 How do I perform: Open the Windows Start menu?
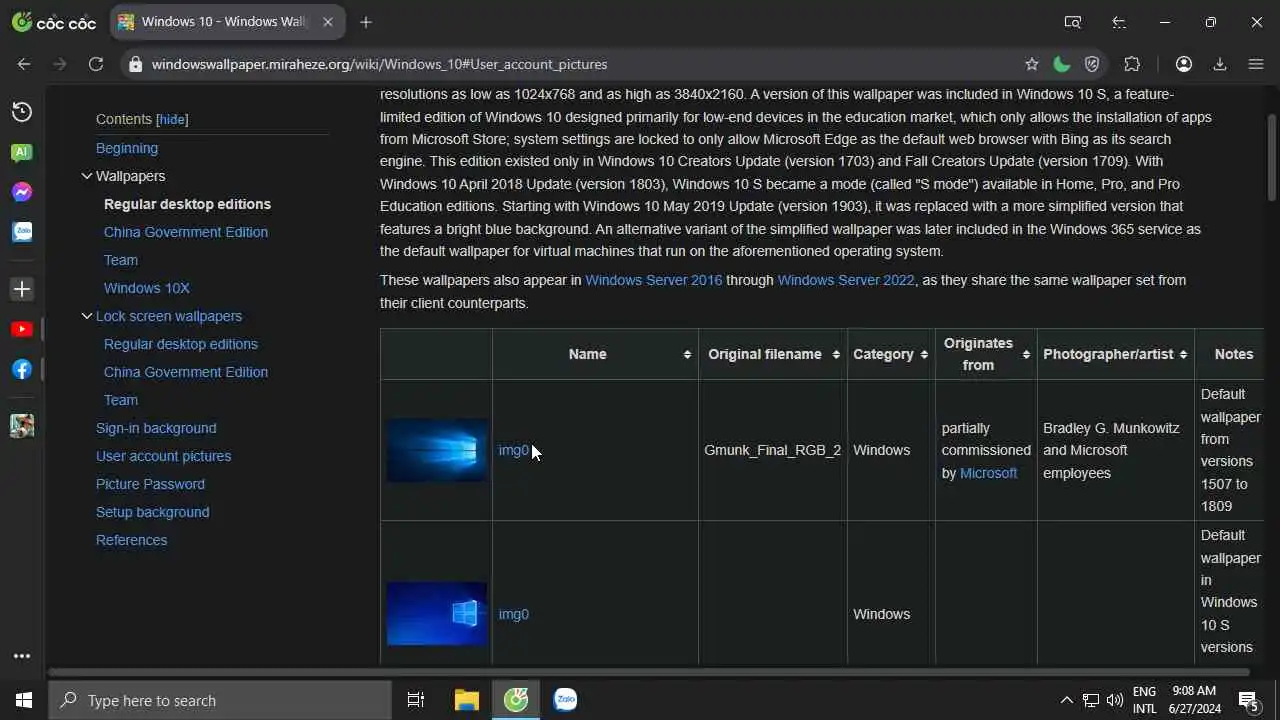point(24,700)
